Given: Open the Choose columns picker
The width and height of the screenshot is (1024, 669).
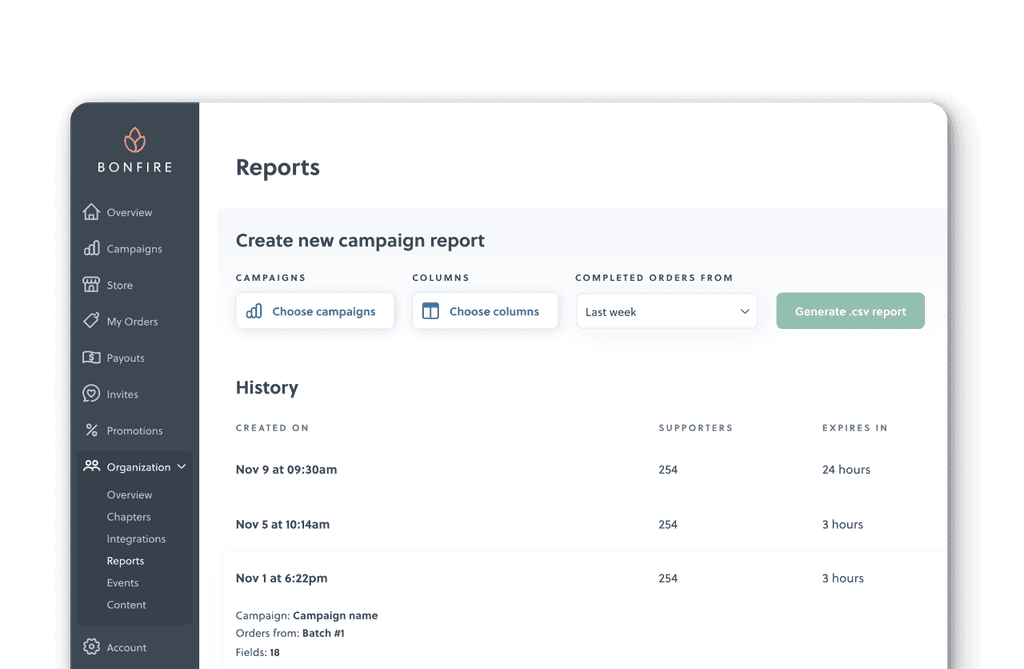Looking at the screenshot, I should click(485, 311).
